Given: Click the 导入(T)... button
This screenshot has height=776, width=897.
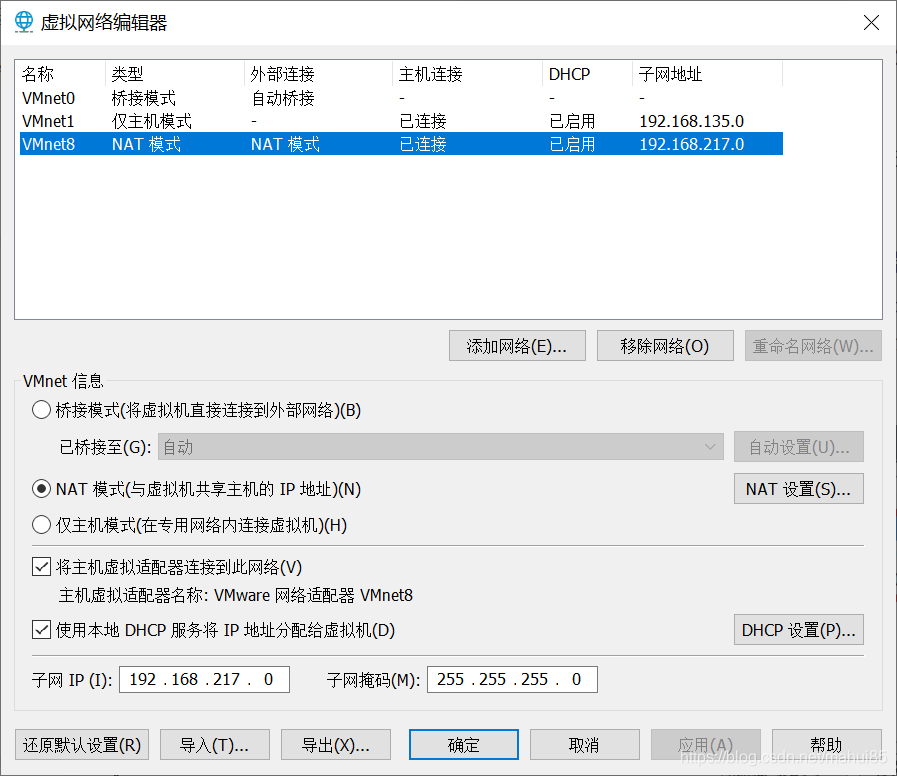Looking at the screenshot, I should (215, 745).
